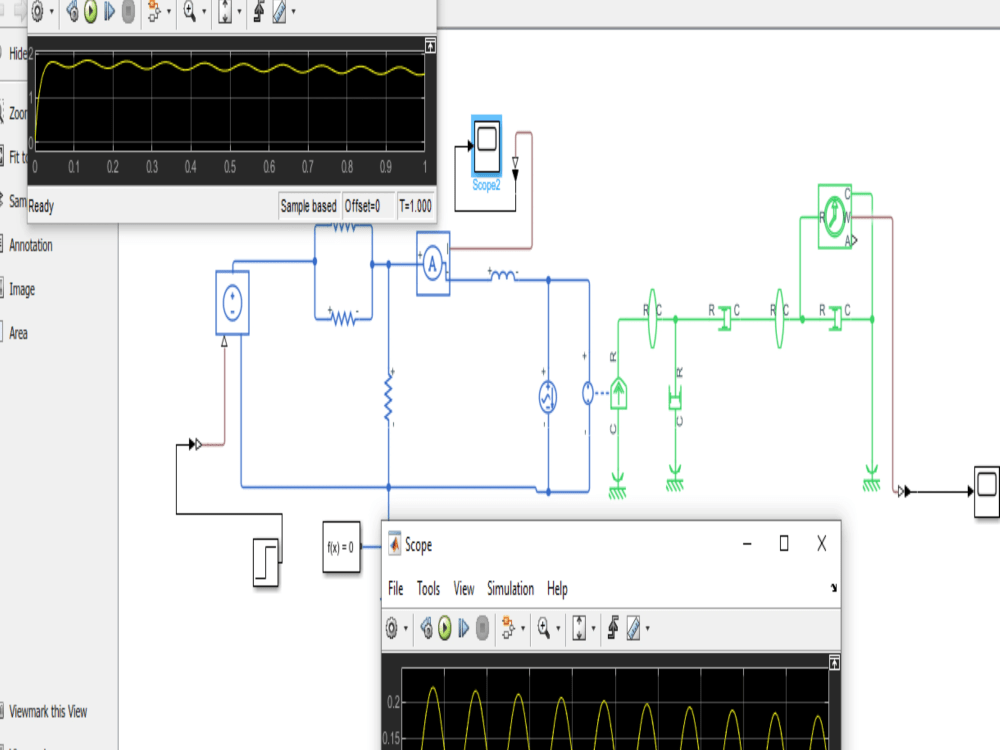The height and width of the screenshot is (750, 1000).
Task: Open Measurements icon in upper scope toolbar
Action: [279, 11]
